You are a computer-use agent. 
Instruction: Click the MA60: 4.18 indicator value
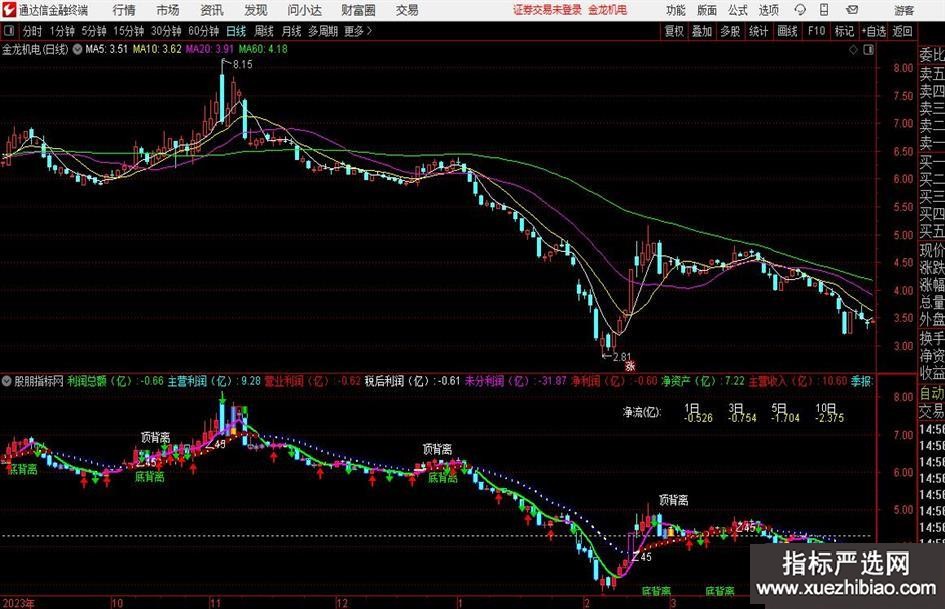[263, 49]
